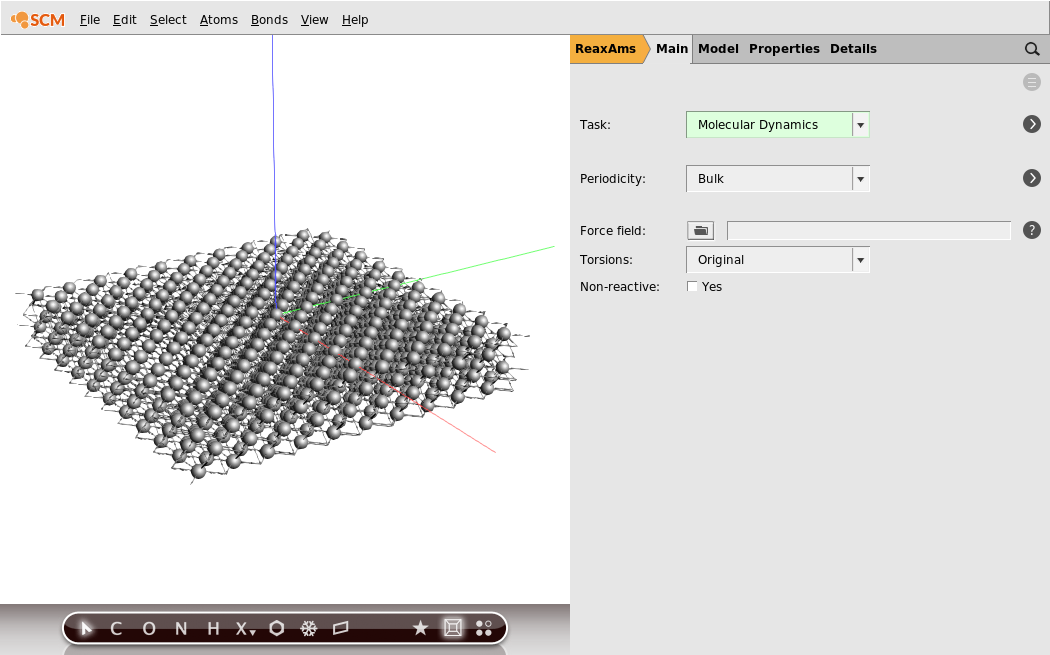
Task: Open the ReaxAms engine selector
Action: (x=606, y=49)
